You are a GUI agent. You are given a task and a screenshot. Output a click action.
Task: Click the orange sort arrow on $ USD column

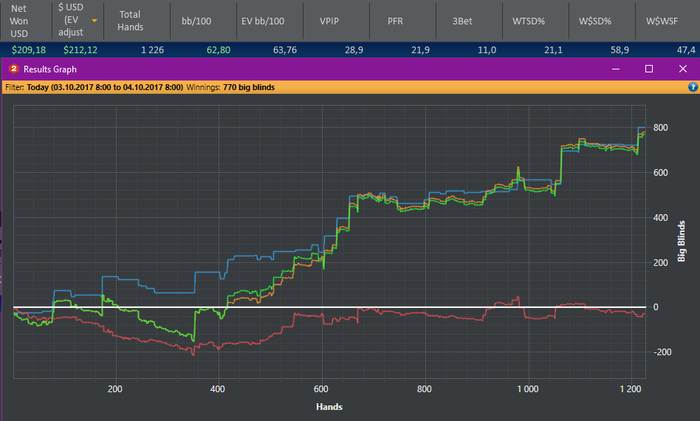95,21
